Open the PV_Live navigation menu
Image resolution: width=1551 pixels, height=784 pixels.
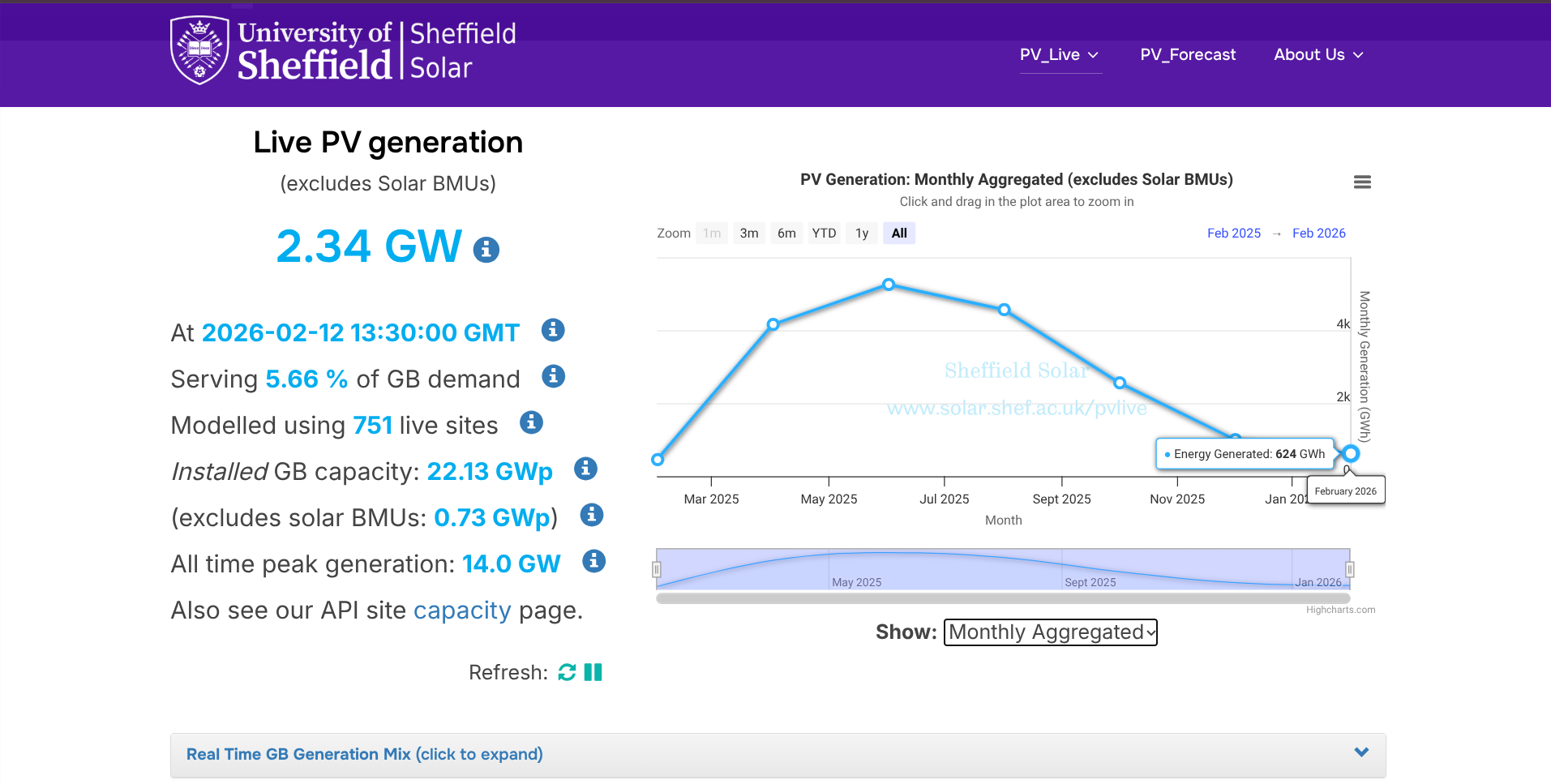point(1059,55)
